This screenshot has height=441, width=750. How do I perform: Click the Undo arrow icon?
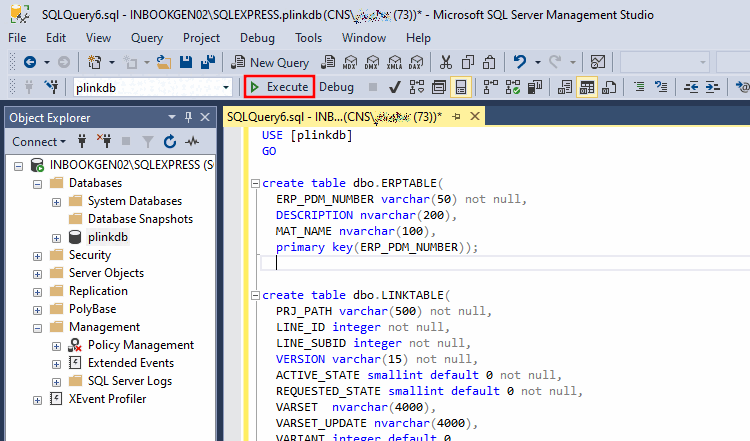pos(519,62)
